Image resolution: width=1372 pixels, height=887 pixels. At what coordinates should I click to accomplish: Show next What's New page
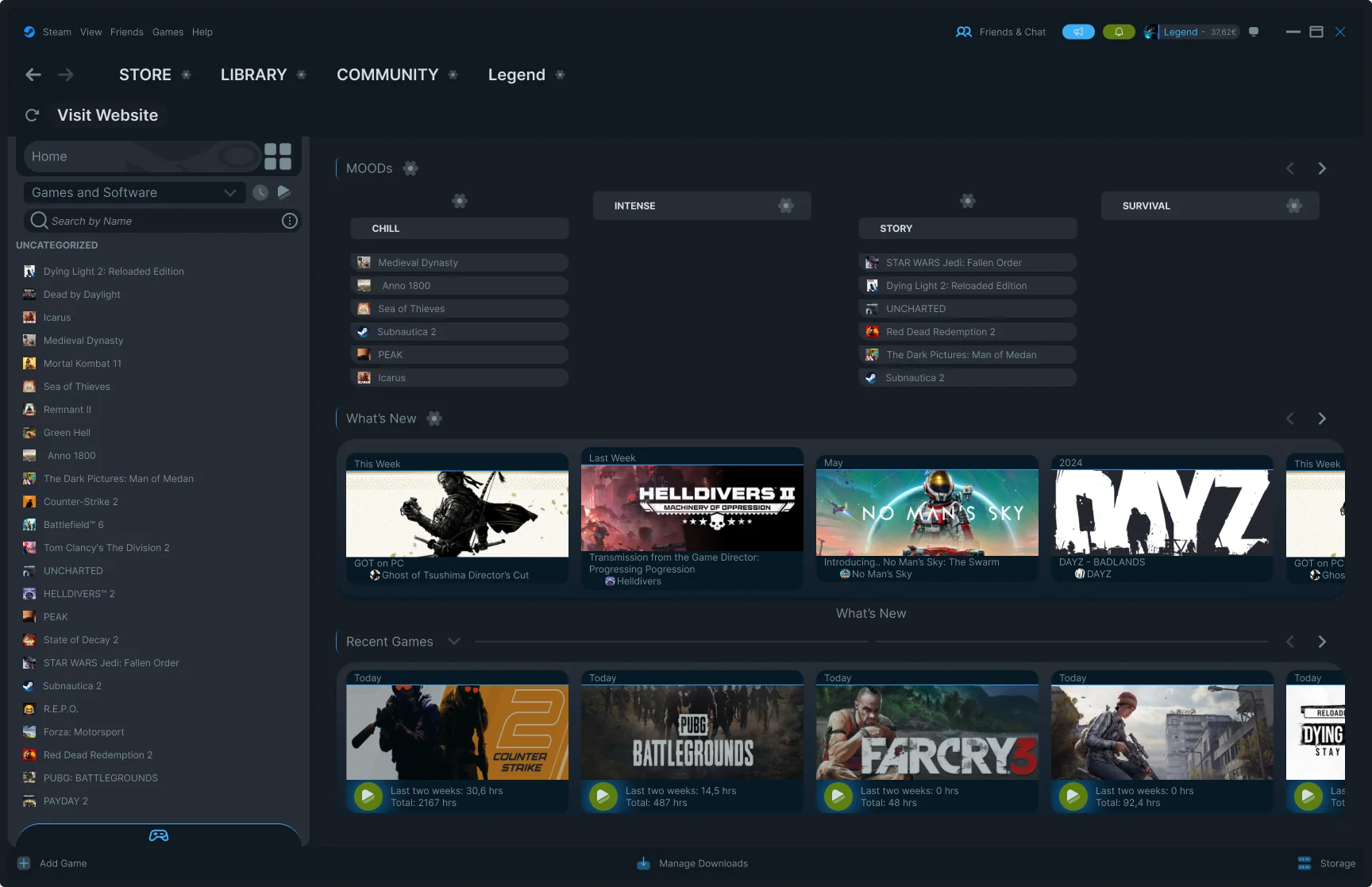pyautogui.click(x=1322, y=418)
